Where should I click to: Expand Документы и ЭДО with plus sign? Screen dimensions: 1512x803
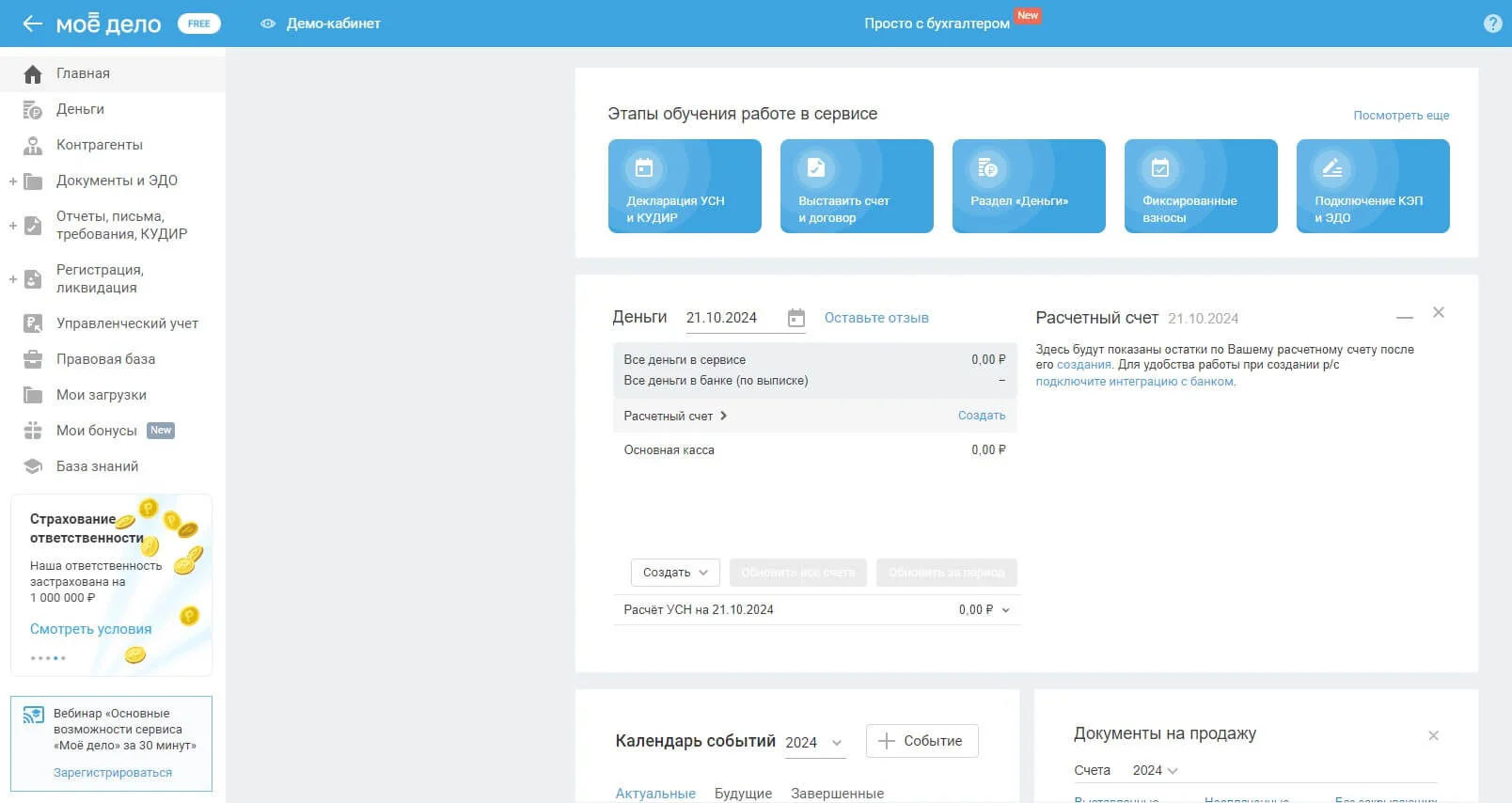point(13,181)
